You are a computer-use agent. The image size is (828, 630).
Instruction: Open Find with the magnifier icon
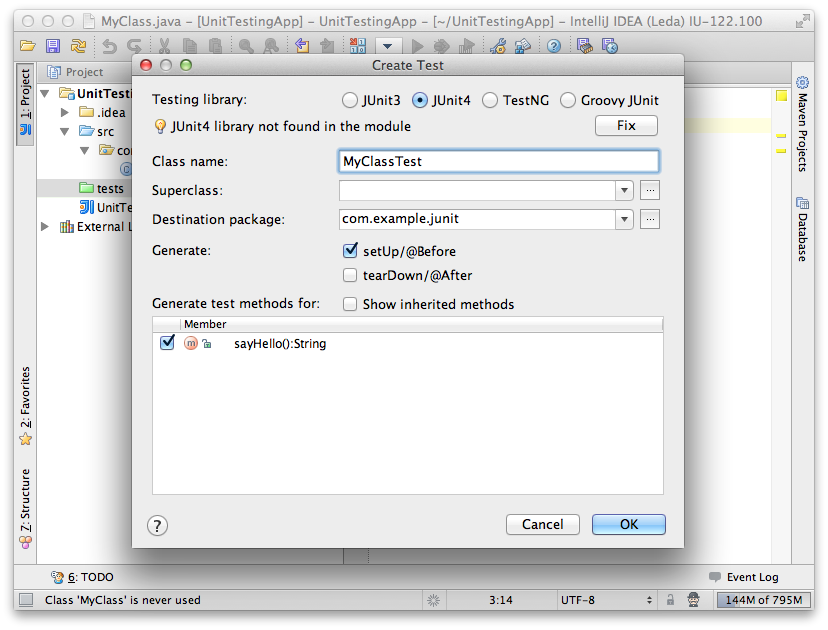[x=246, y=46]
